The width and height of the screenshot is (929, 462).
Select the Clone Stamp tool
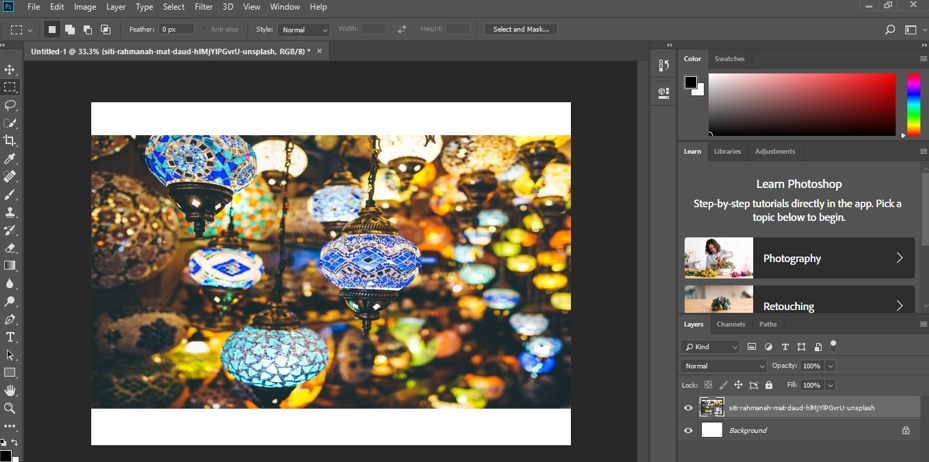click(x=9, y=212)
